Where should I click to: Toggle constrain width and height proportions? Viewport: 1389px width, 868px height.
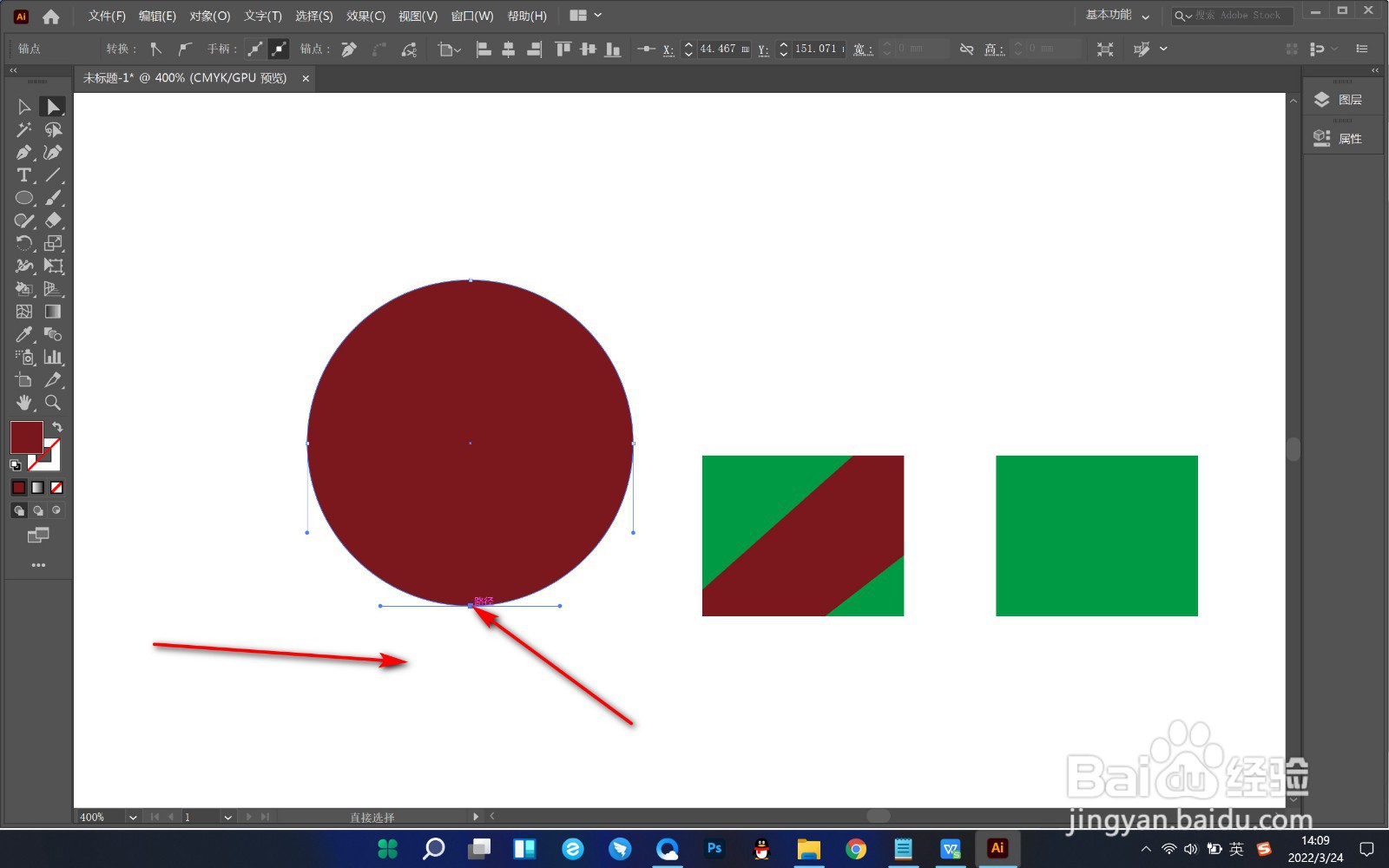coord(966,49)
